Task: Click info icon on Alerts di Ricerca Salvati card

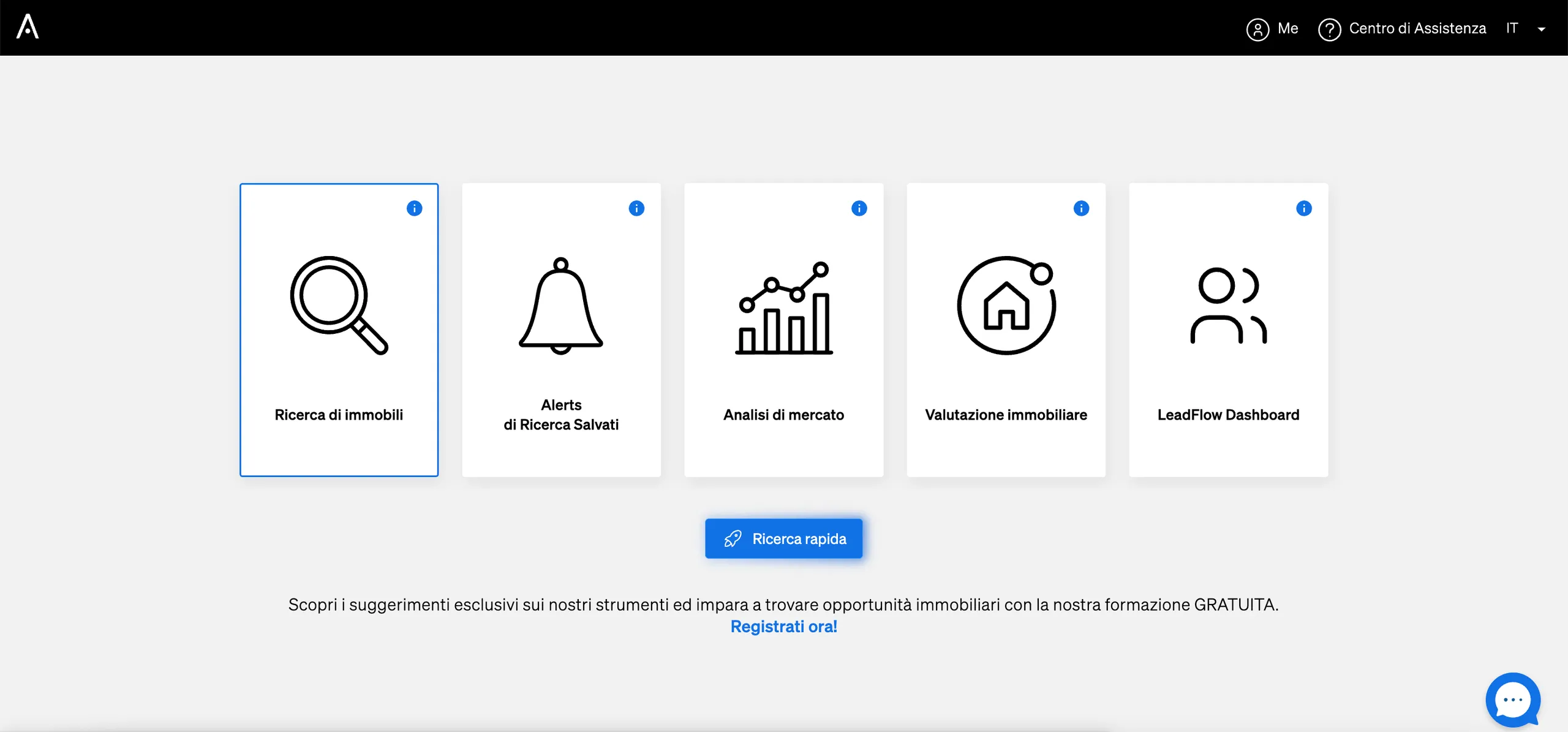Action: click(x=636, y=208)
